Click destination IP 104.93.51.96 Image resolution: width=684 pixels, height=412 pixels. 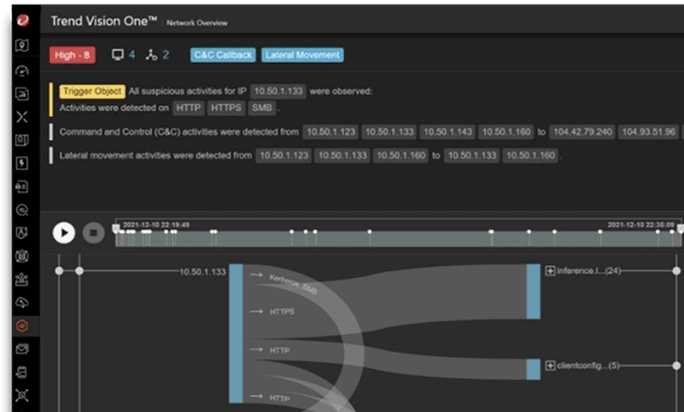point(649,132)
